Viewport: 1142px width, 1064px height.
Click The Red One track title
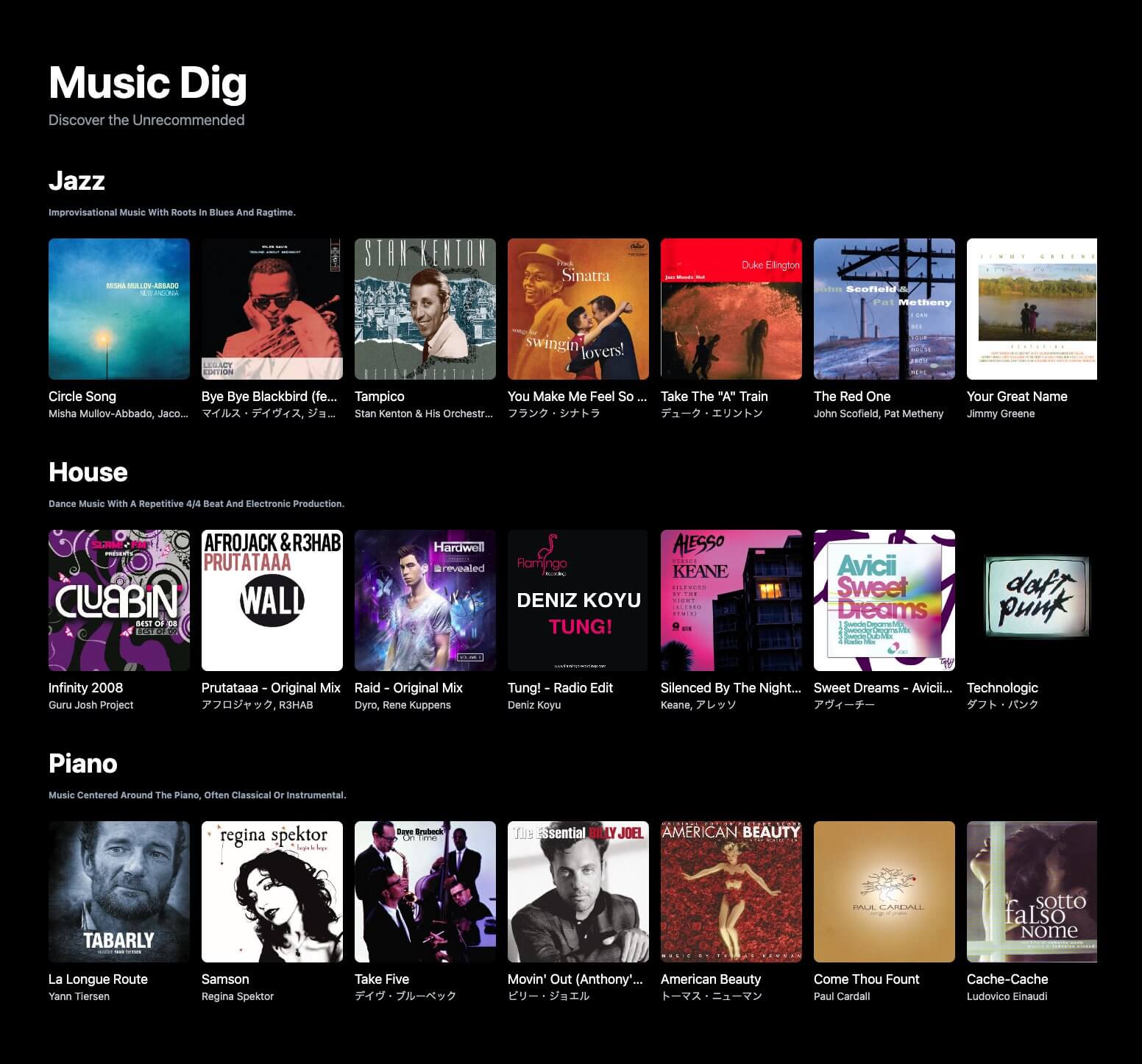click(x=852, y=397)
